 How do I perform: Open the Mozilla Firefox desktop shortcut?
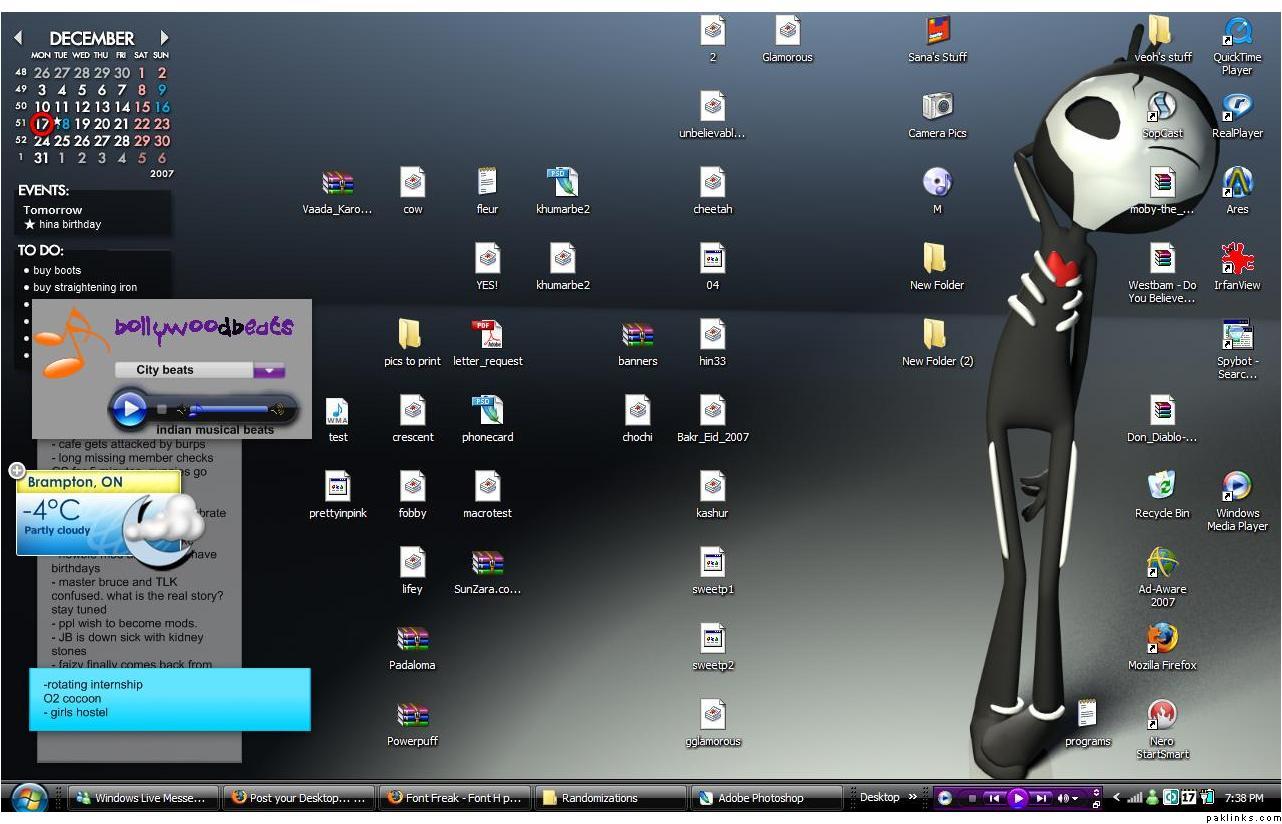pyautogui.click(x=1161, y=639)
